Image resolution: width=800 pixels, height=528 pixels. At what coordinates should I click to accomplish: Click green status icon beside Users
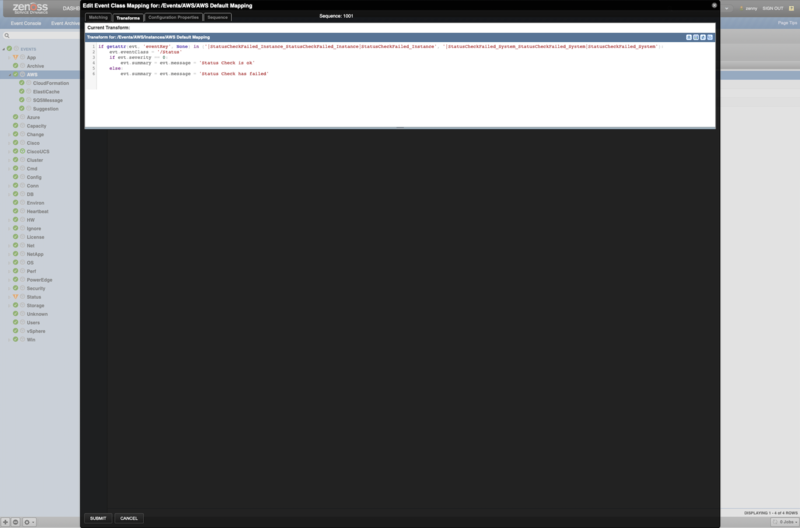15,322
